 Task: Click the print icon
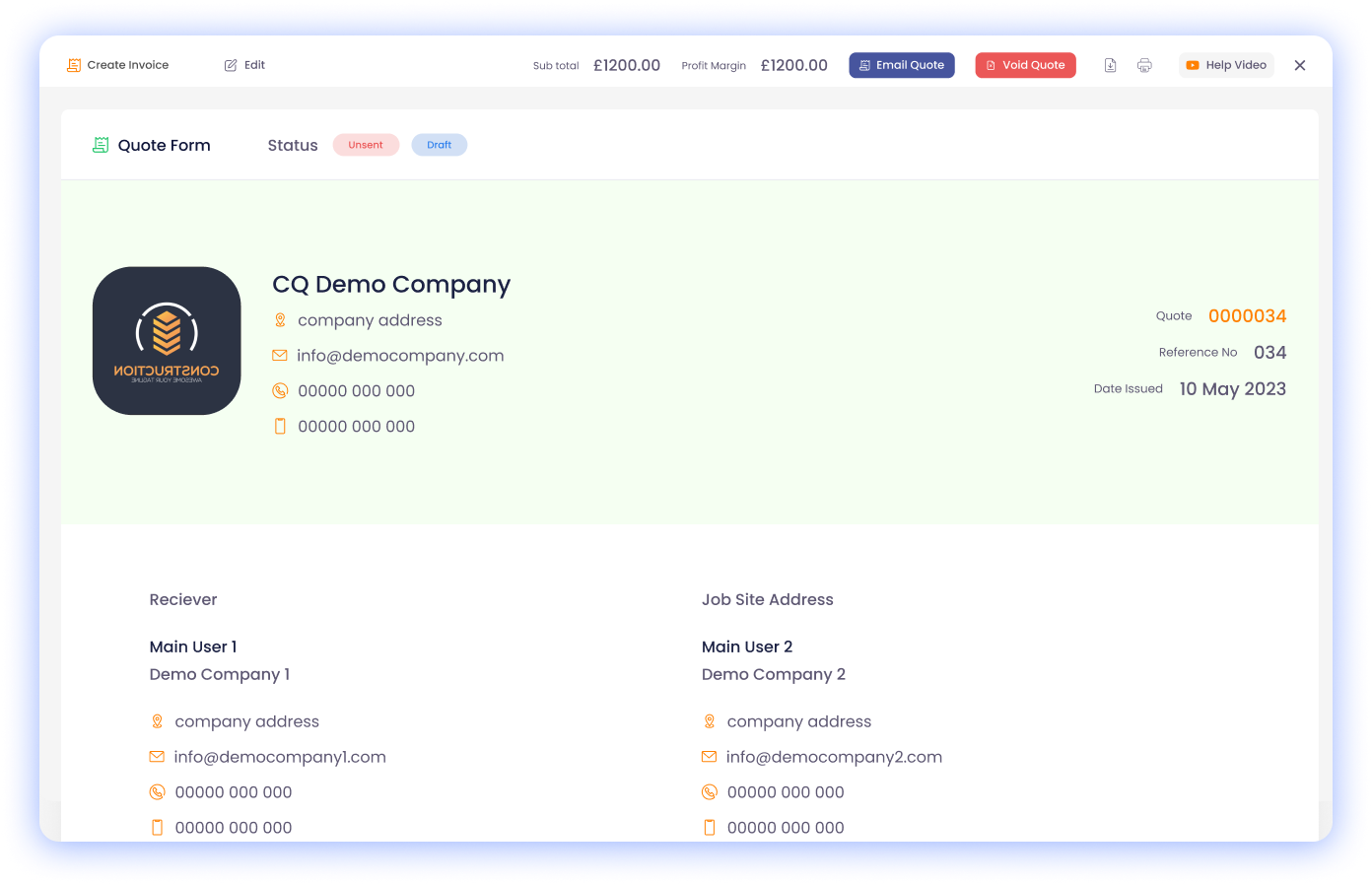point(1144,65)
